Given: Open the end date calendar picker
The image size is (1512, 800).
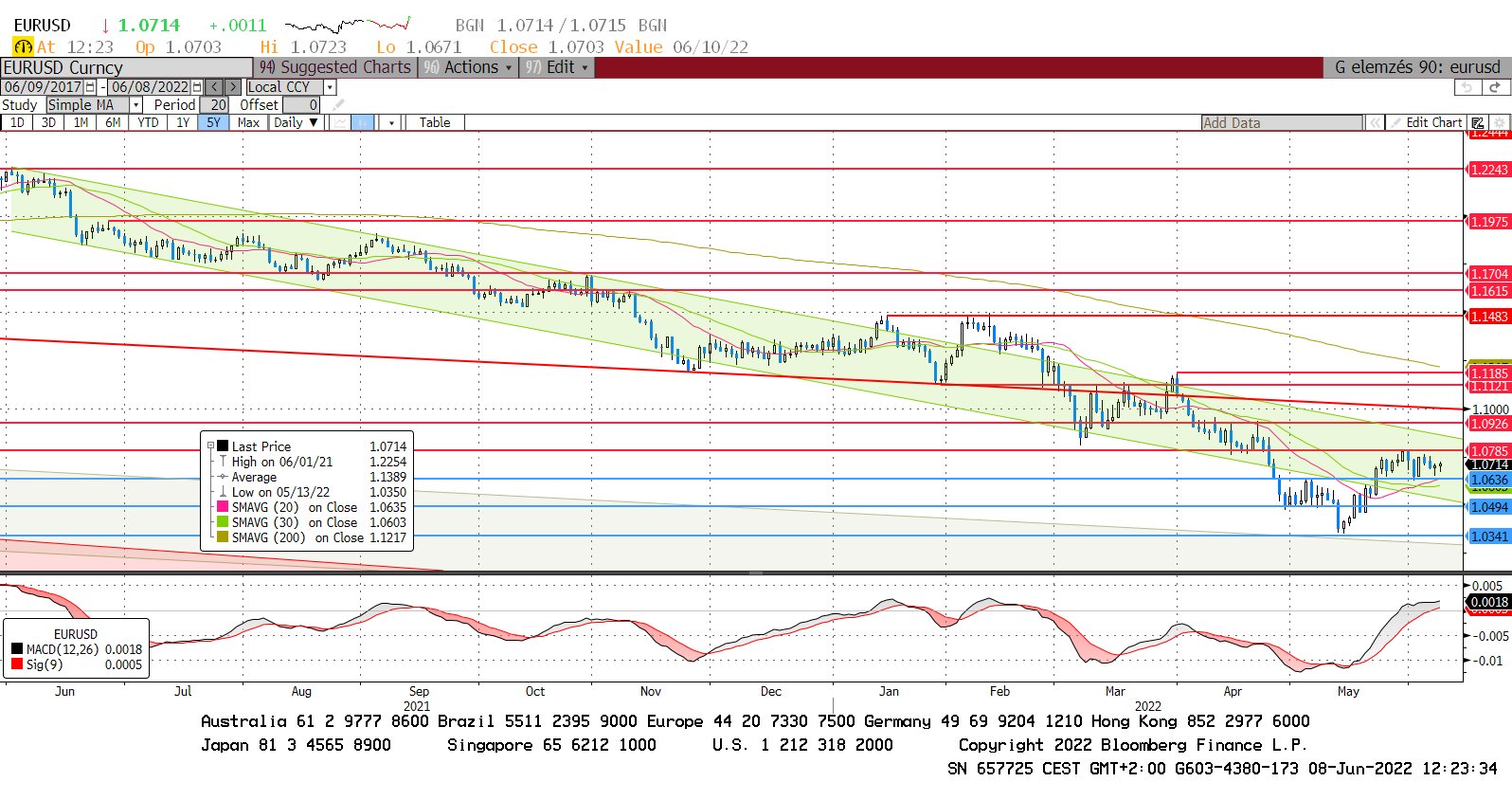Looking at the screenshot, I should pos(197,87).
